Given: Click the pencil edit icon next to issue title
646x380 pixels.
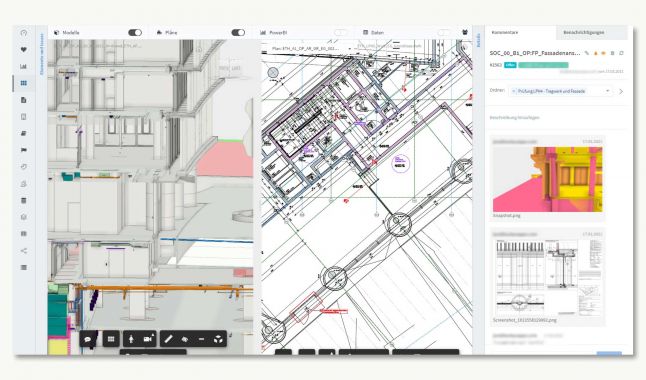Looking at the screenshot, I should [x=587, y=53].
